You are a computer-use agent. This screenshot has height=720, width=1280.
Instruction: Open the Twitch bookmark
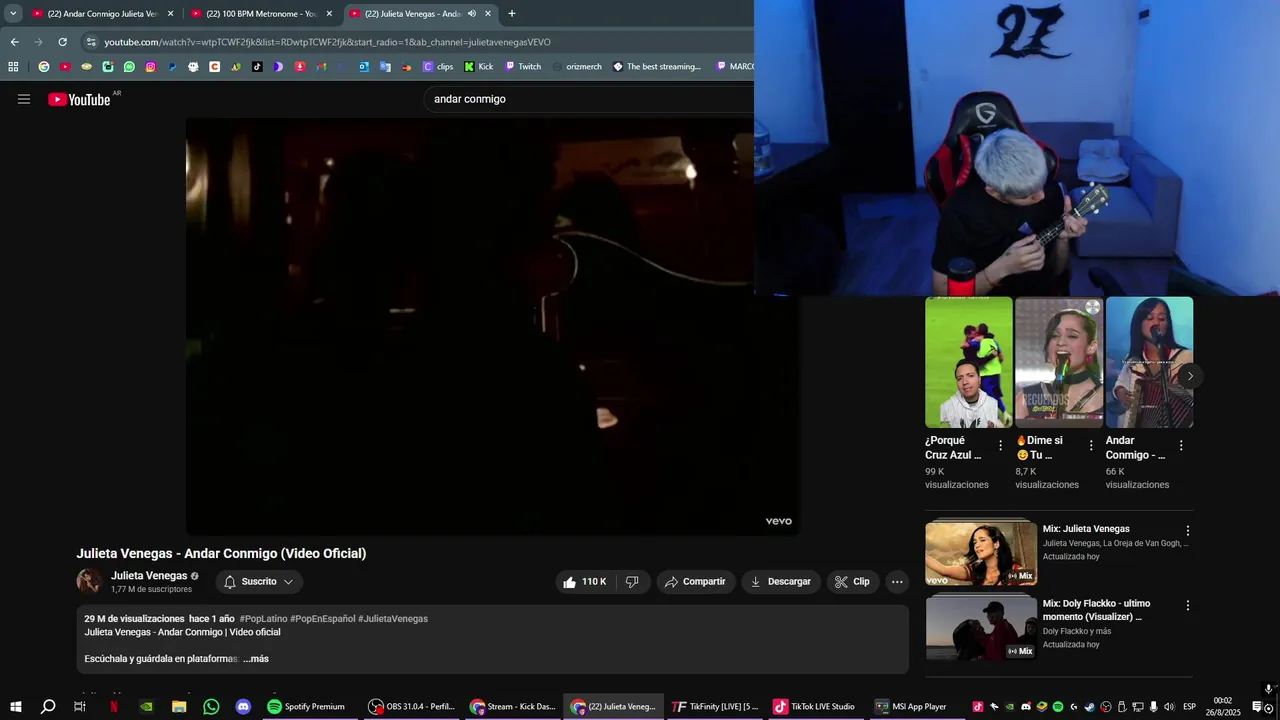[523, 67]
